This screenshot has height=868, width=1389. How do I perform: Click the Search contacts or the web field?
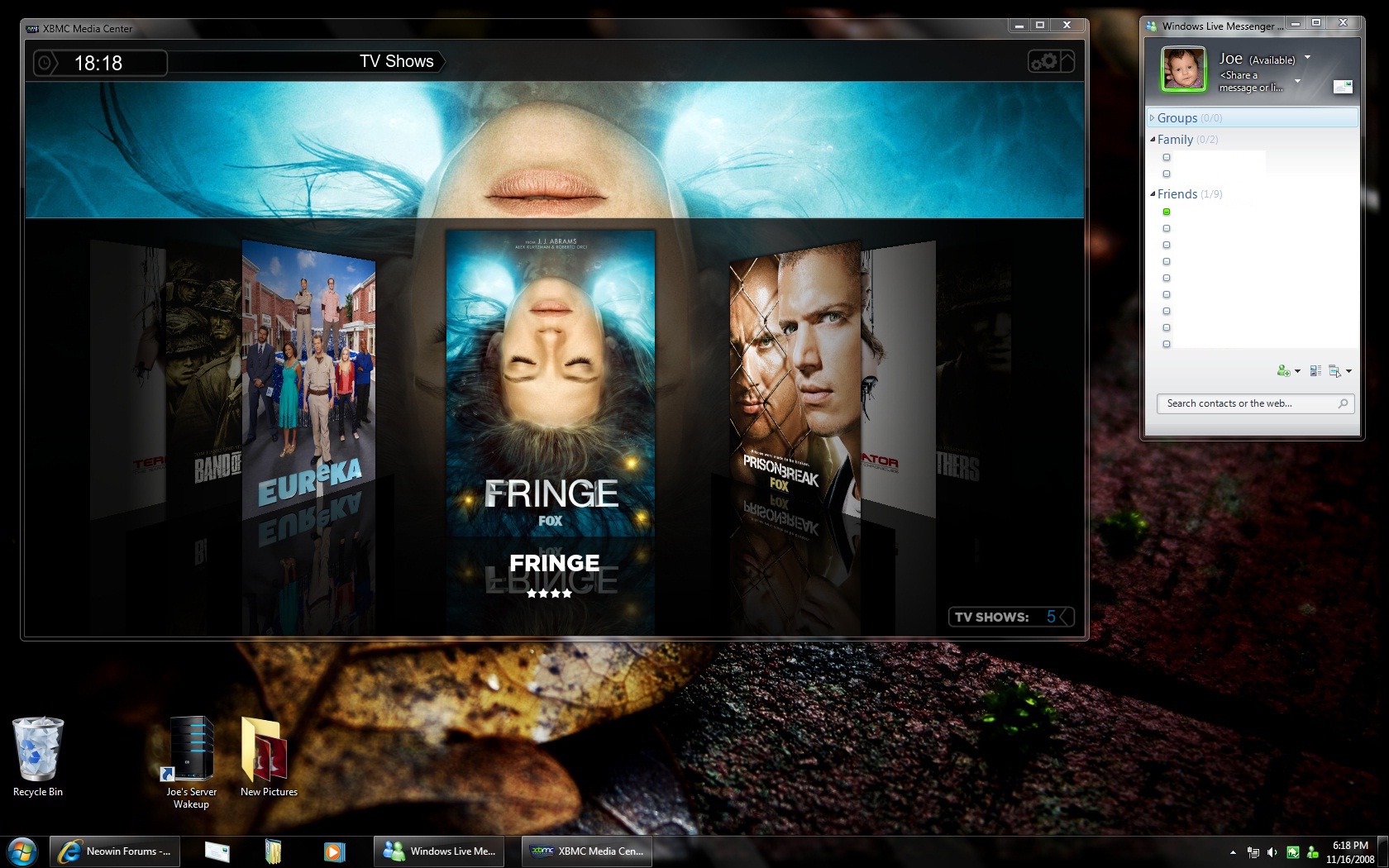1255,403
